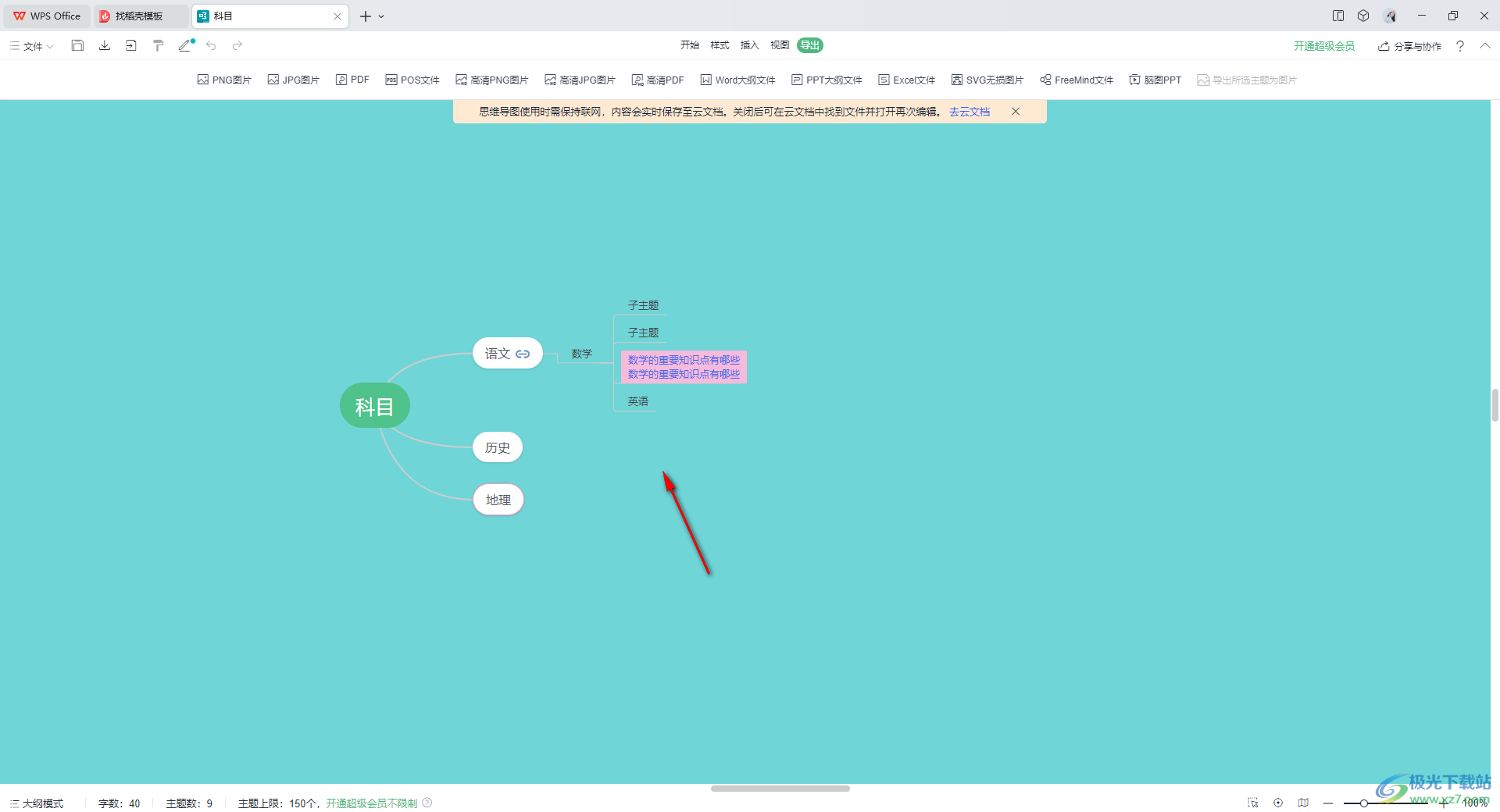This screenshot has width=1500, height=812.
Task: Switch to the 视图 tab
Action: [780, 45]
